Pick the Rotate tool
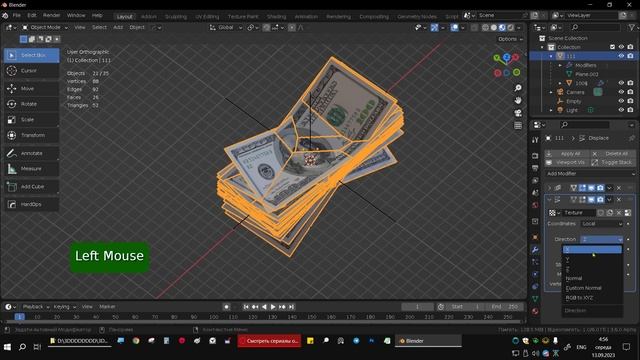The height and width of the screenshot is (360, 640). (x=31, y=104)
